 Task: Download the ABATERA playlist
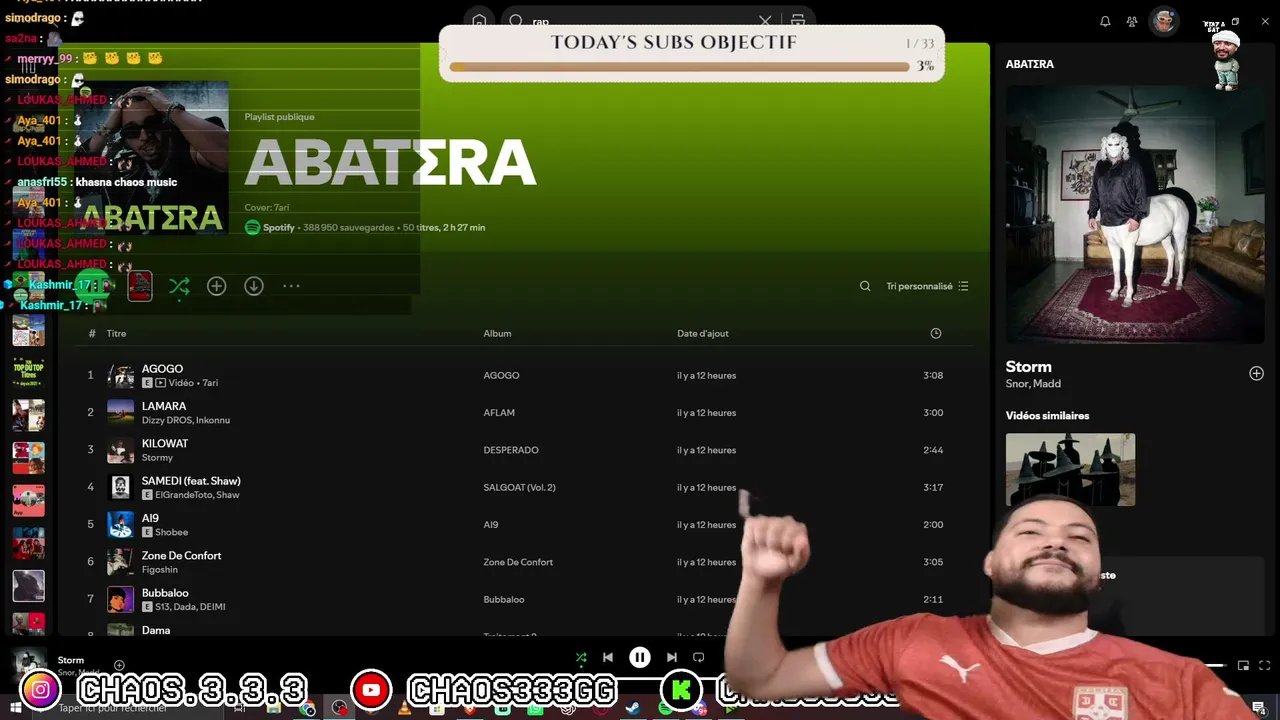254,286
